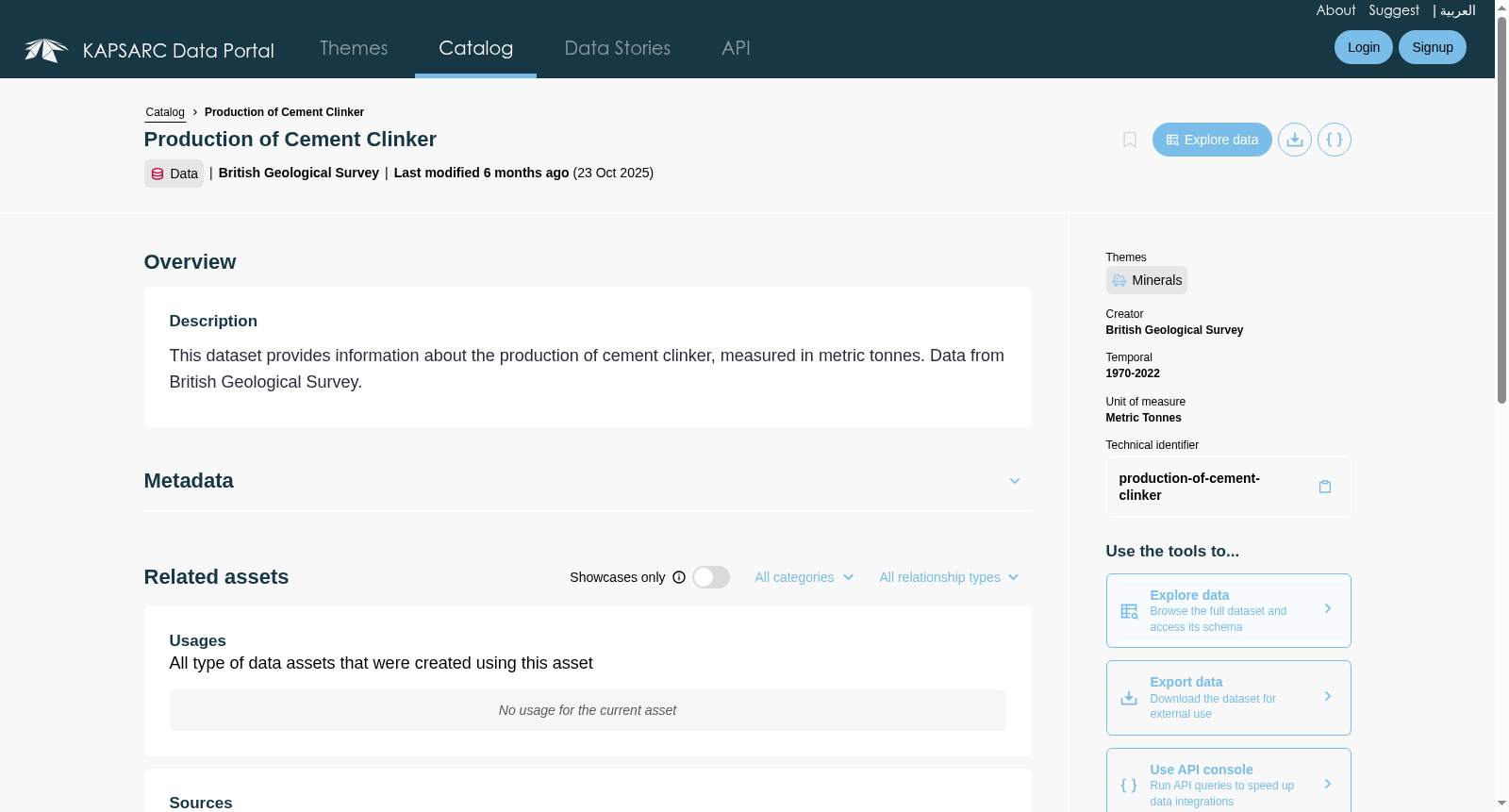This screenshot has width=1509, height=812.
Task: Click the Metric Tonnes unit value
Action: click(x=1143, y=418)
